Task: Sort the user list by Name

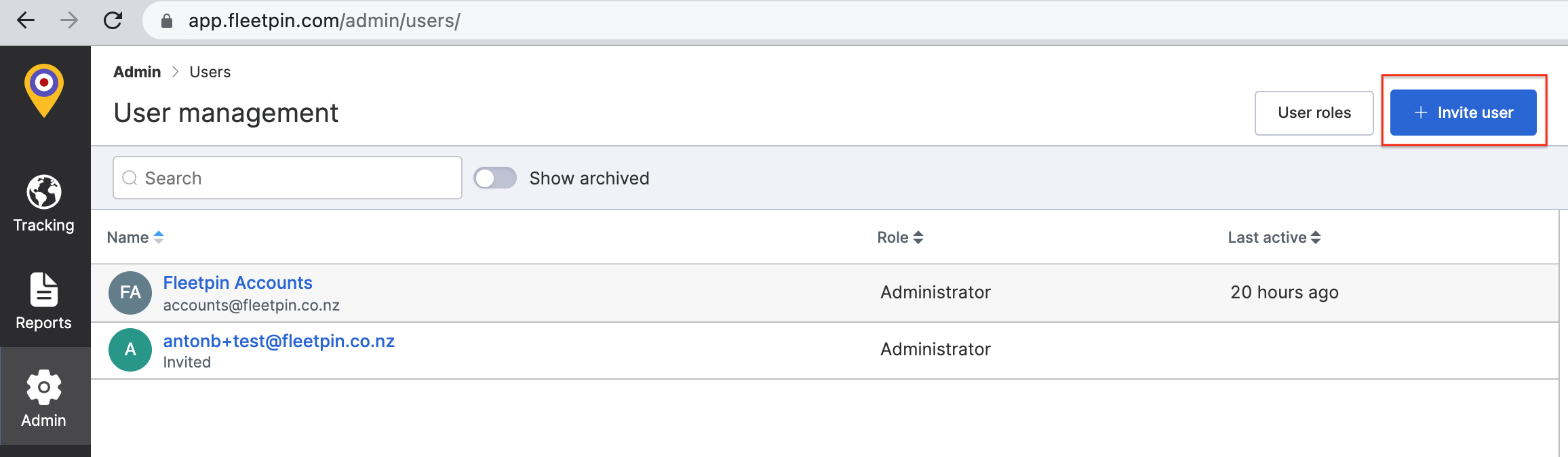Action: coord(135,237)
